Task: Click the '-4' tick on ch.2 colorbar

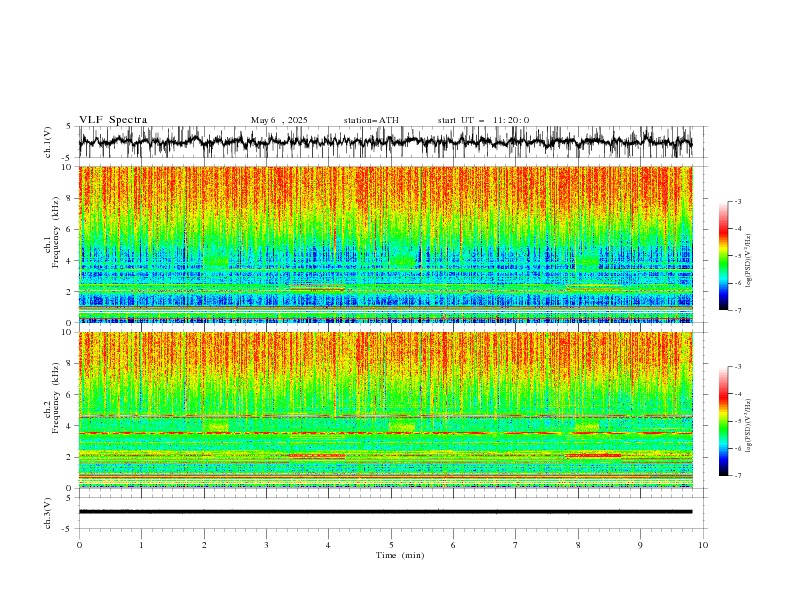Action: [737, 394]
